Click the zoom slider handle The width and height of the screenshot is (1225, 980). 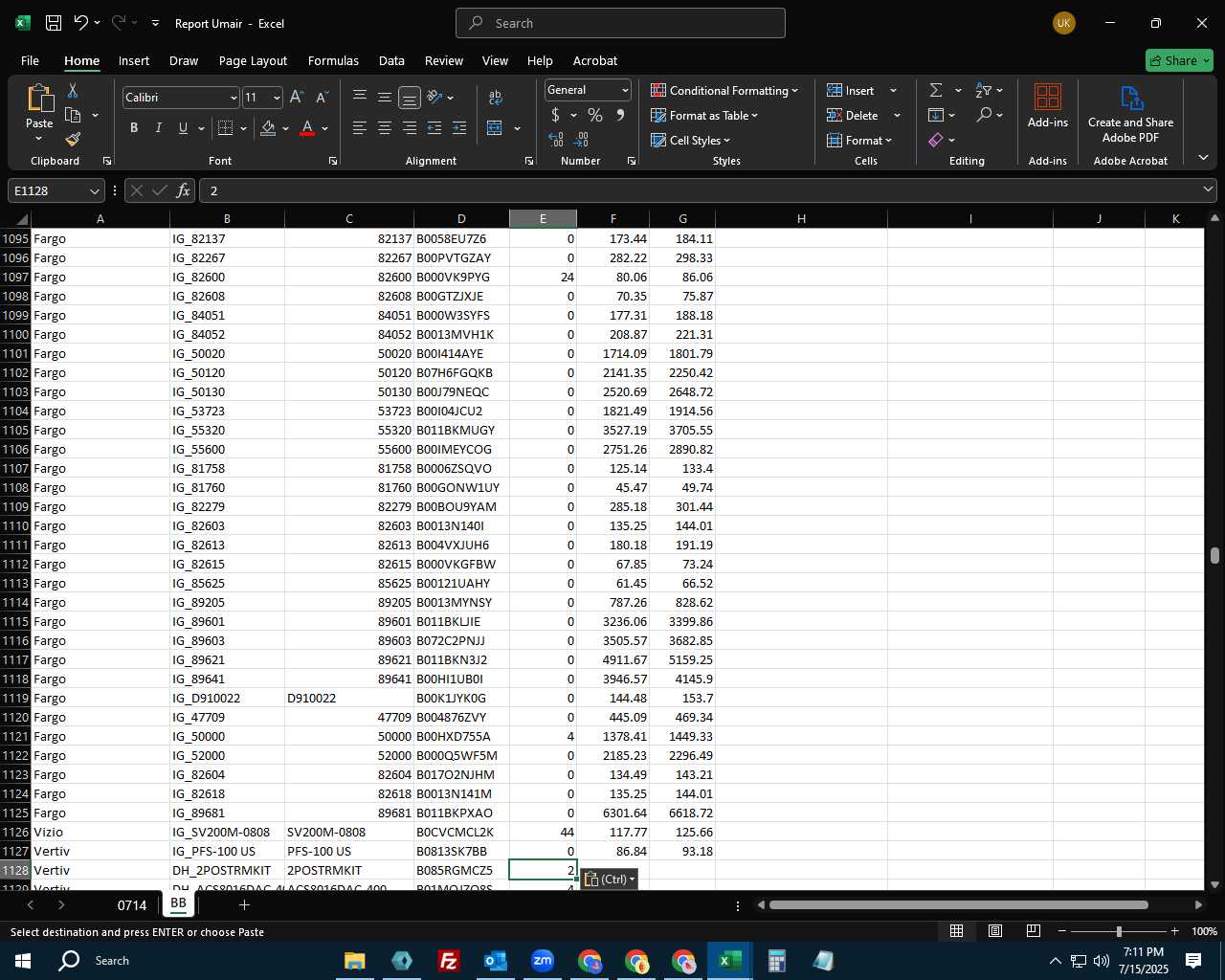[1119, 930]
